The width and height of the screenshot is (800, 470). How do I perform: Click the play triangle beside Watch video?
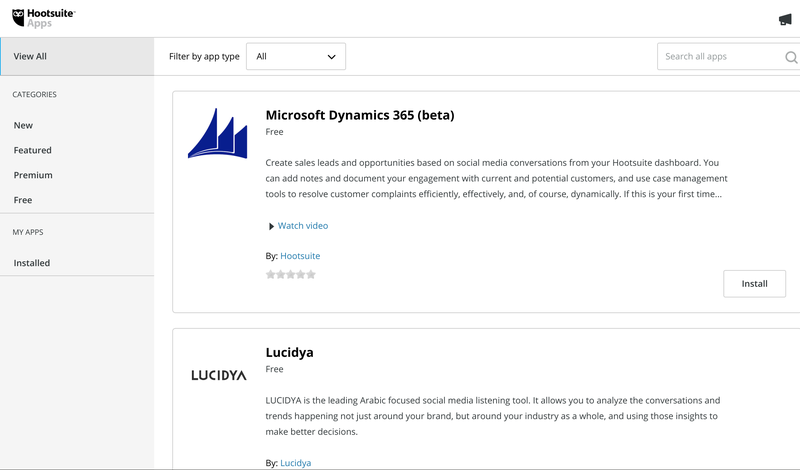point(271,226)
